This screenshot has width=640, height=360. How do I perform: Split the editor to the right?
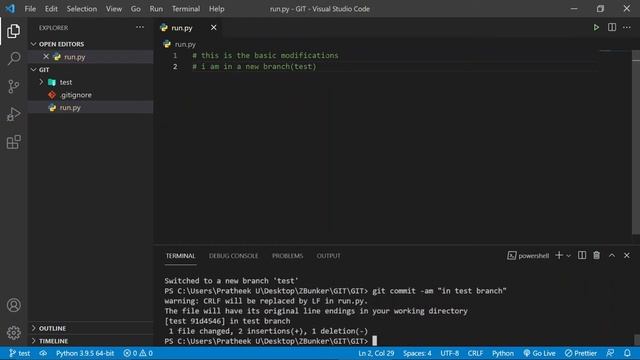tap(611, 27)
